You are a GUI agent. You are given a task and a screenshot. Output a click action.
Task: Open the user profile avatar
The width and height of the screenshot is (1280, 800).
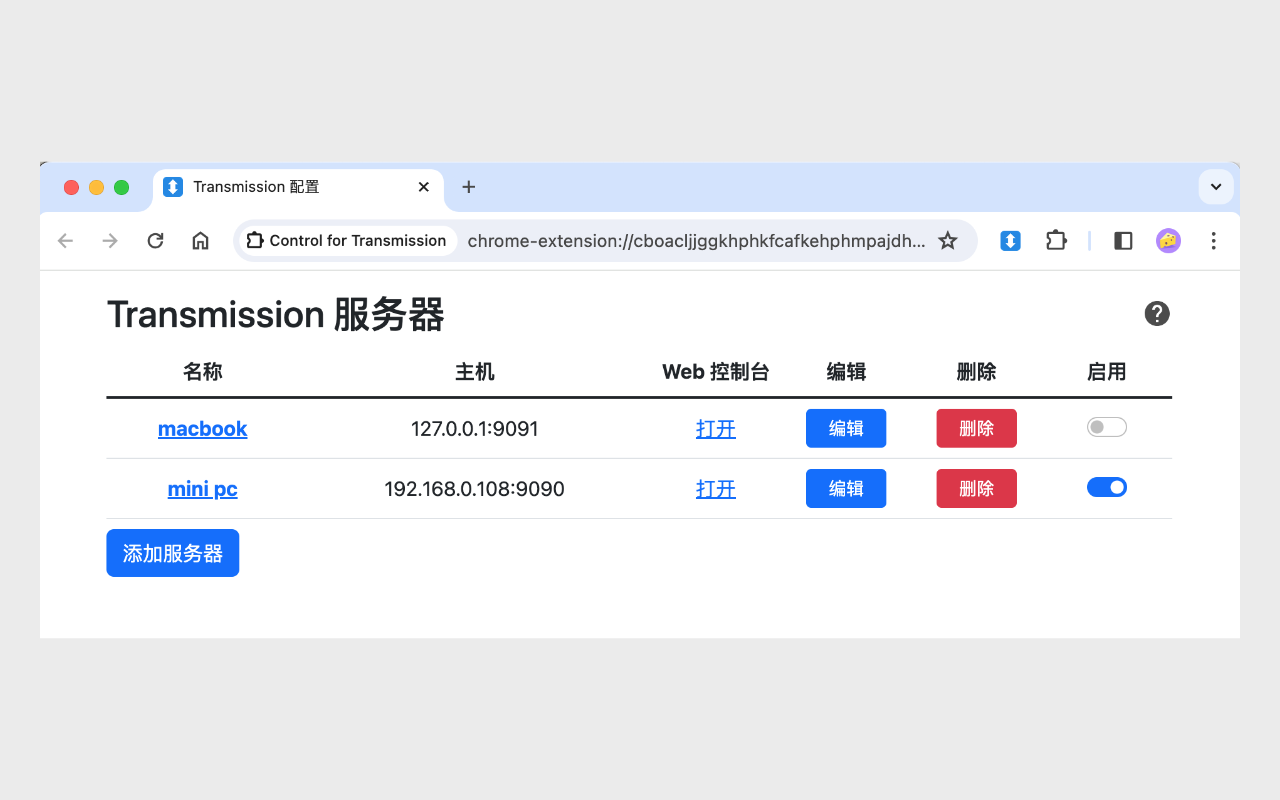1168,241
